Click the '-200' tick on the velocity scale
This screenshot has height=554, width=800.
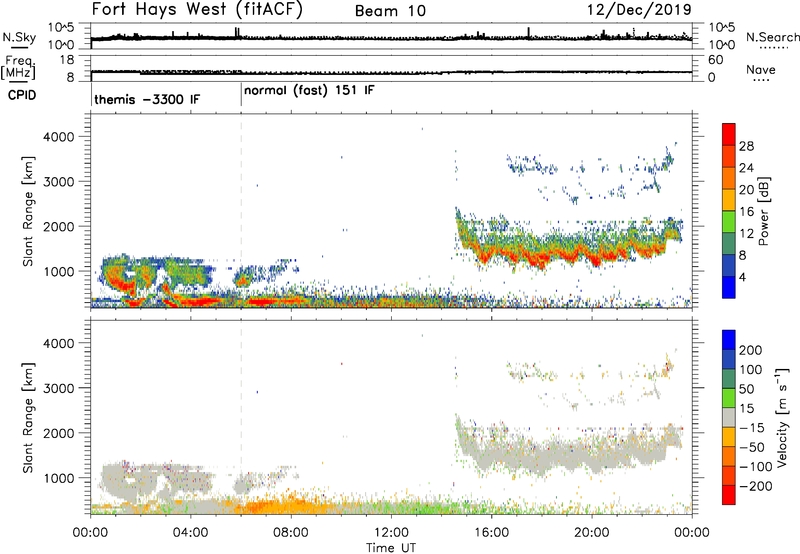754,486
